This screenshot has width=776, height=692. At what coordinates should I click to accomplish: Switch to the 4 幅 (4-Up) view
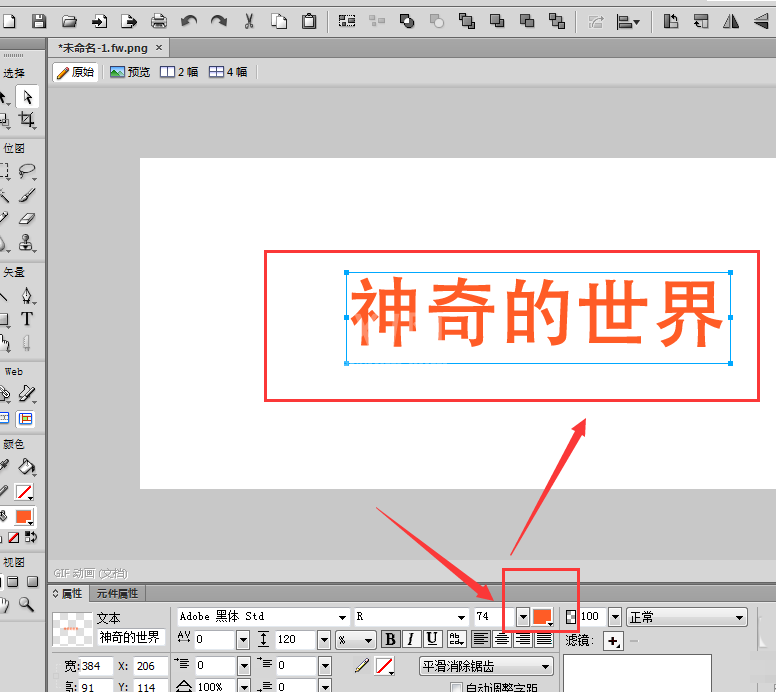pos(228,72)
